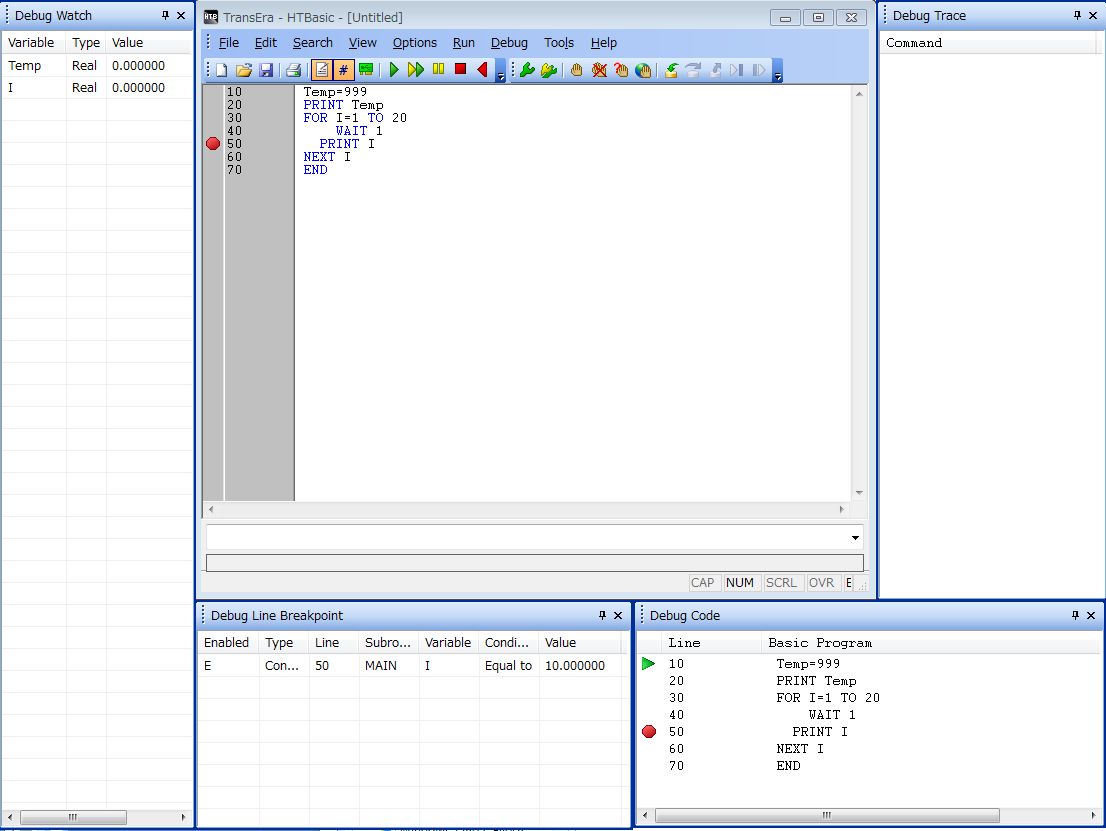Click the red left-pointing arrow icon

click(482, 69)
